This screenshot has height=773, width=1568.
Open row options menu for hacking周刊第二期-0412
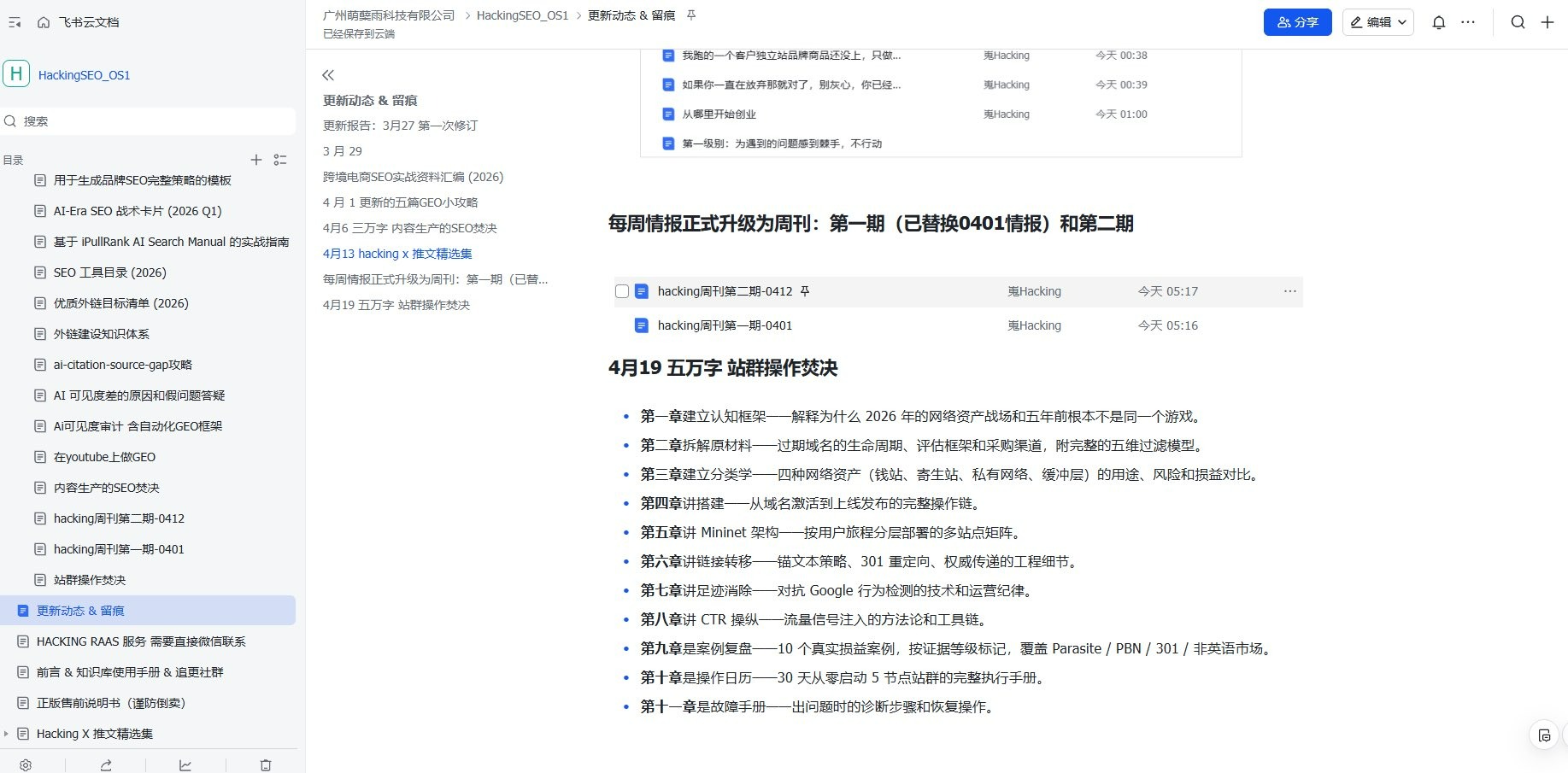pyautogui.click(x=1289, y=291)
